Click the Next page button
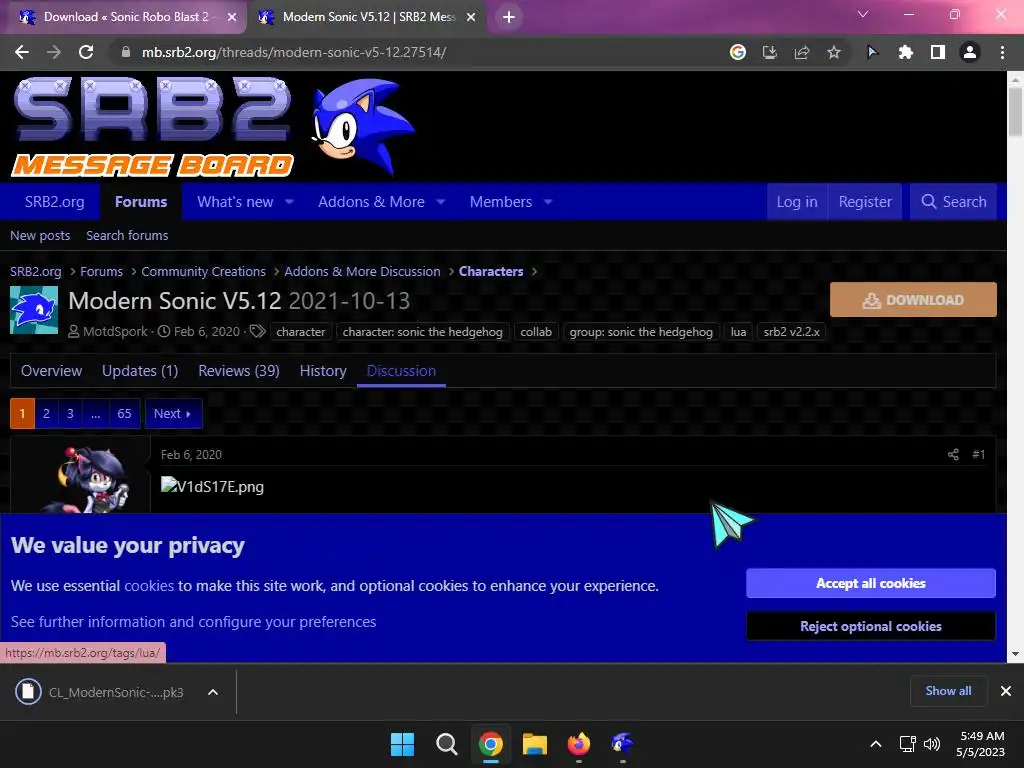The width and height of the screenshot is (1024, 768). pyautogui.click(x=173, y=413)
